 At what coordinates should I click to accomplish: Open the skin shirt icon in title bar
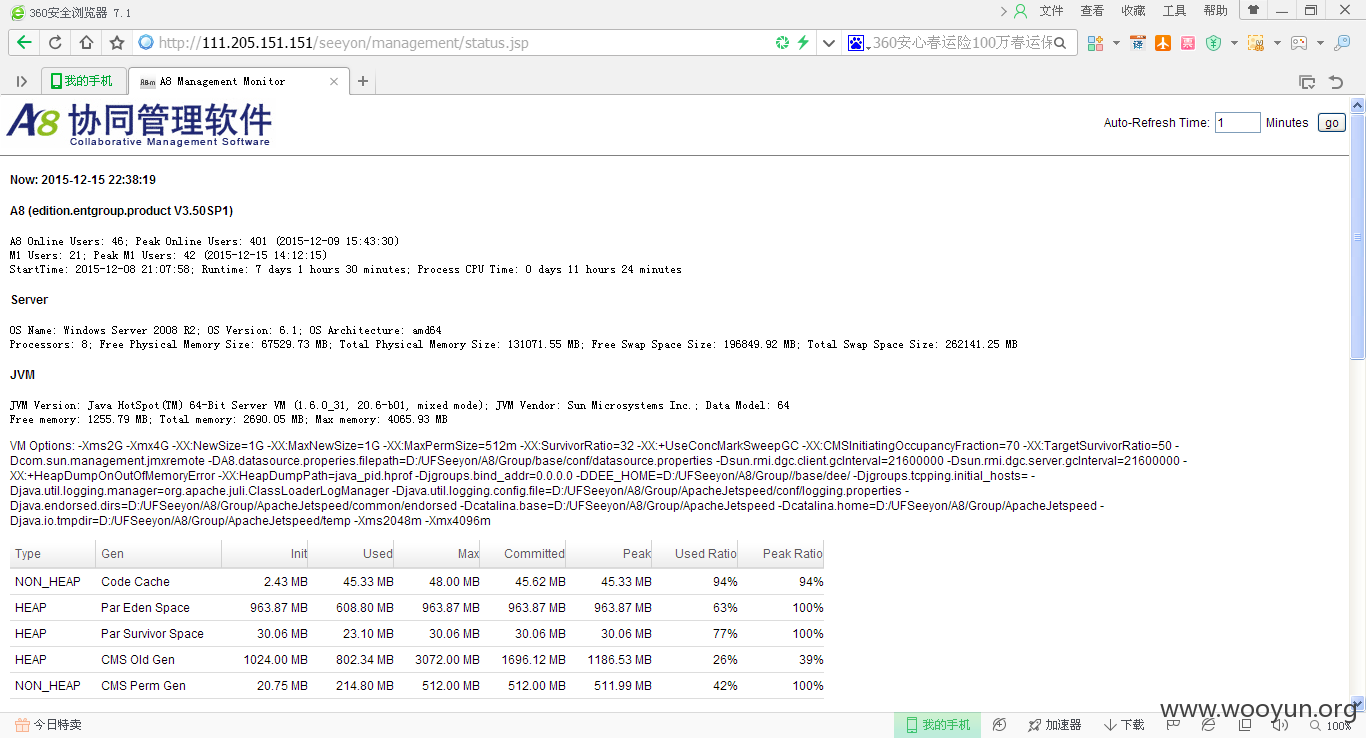click(x=1252, y=10)
